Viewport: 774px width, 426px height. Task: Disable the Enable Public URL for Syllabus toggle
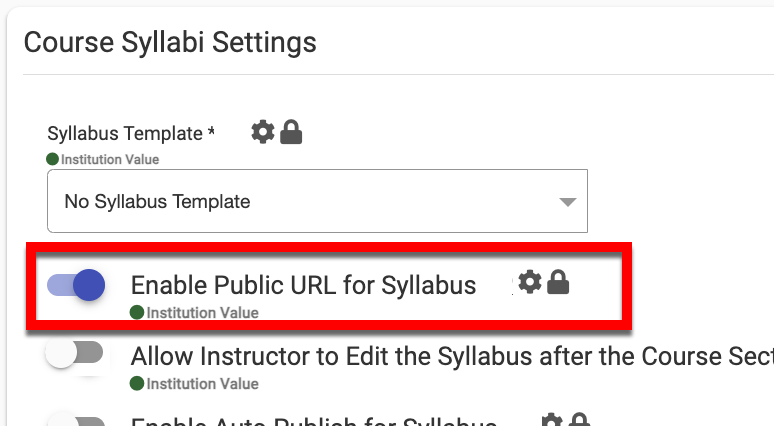(x=76, y=286)
